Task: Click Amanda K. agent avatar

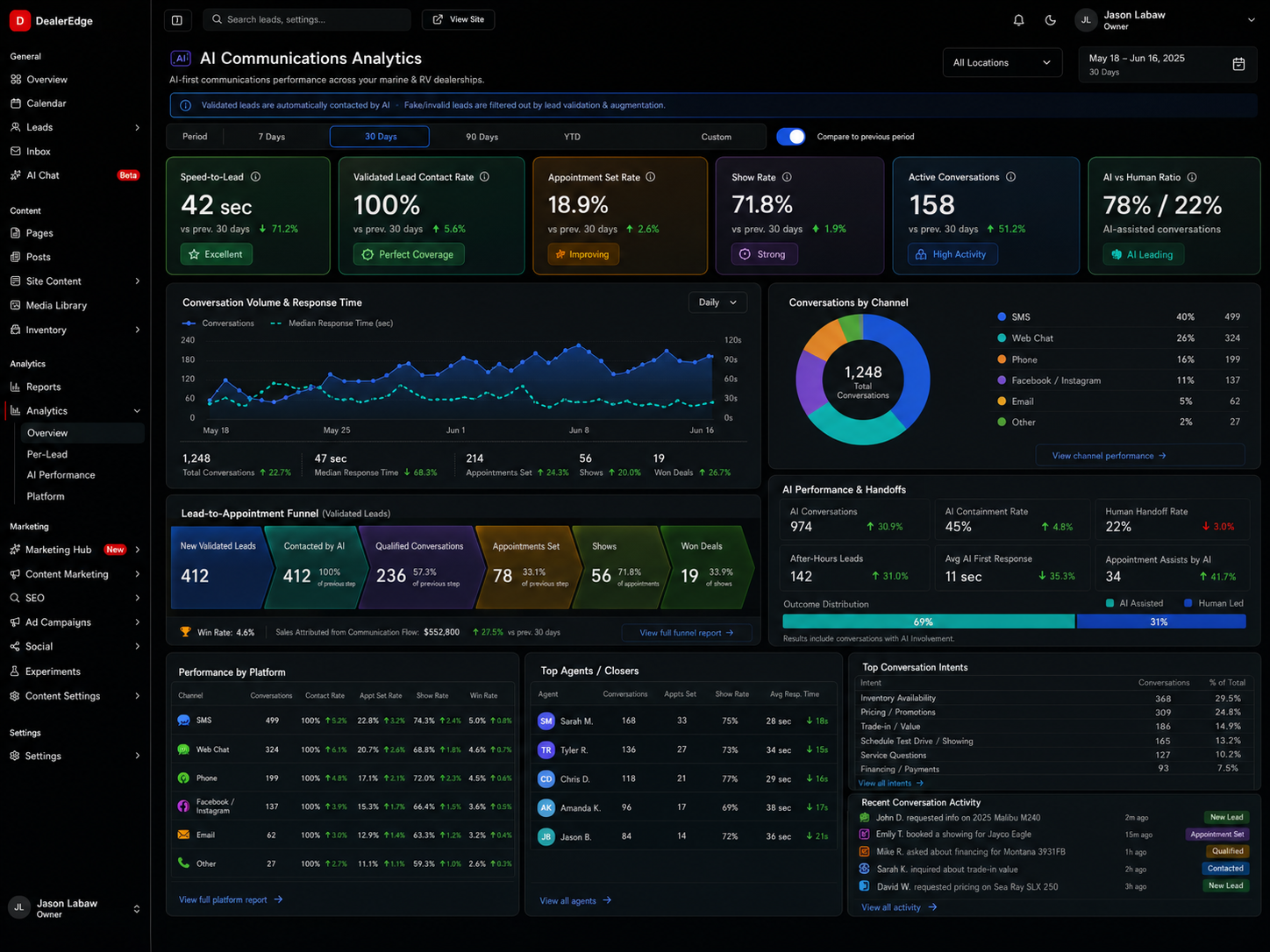Action: pos(546,808)
